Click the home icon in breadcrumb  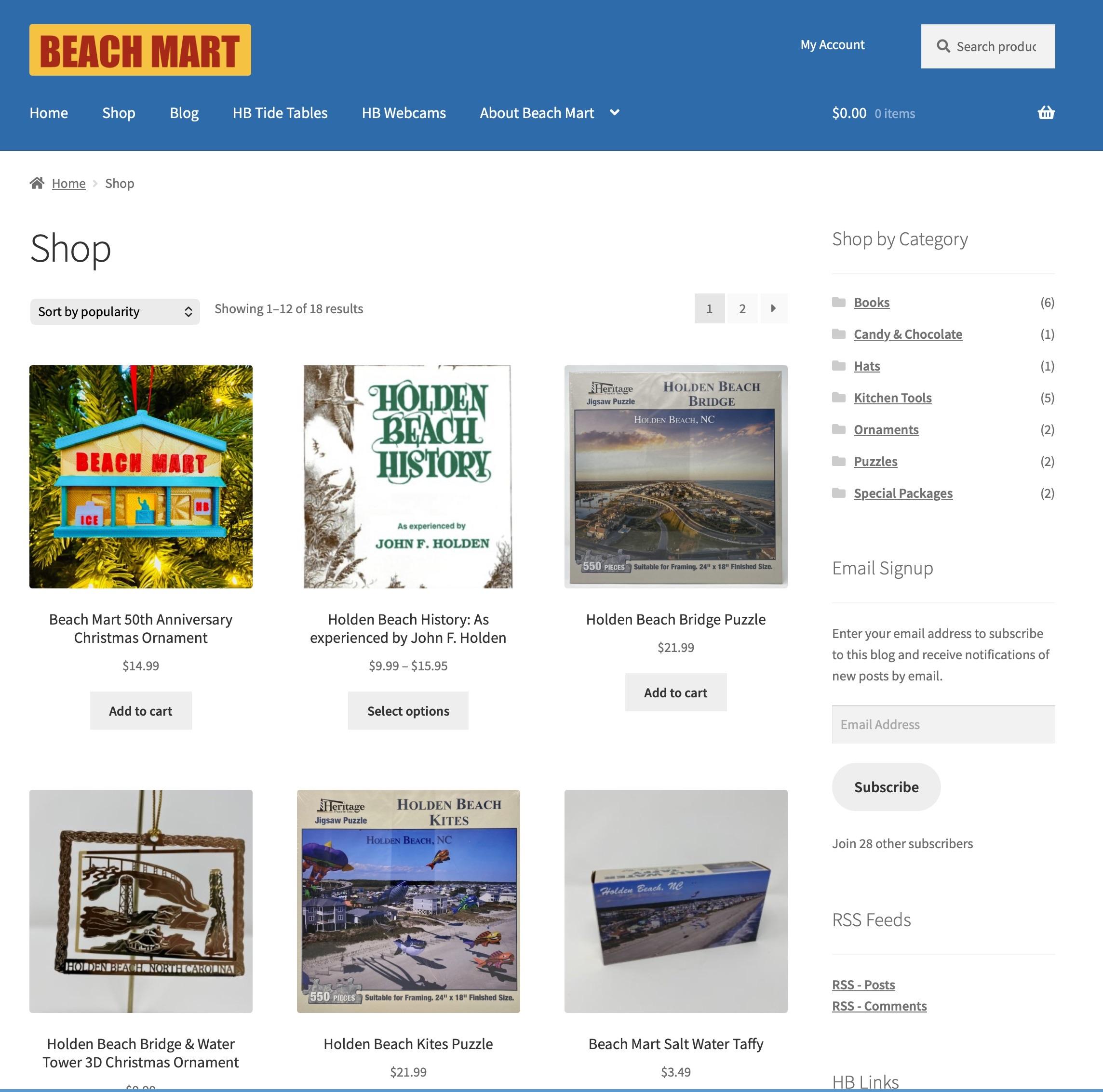click(37, 183)
